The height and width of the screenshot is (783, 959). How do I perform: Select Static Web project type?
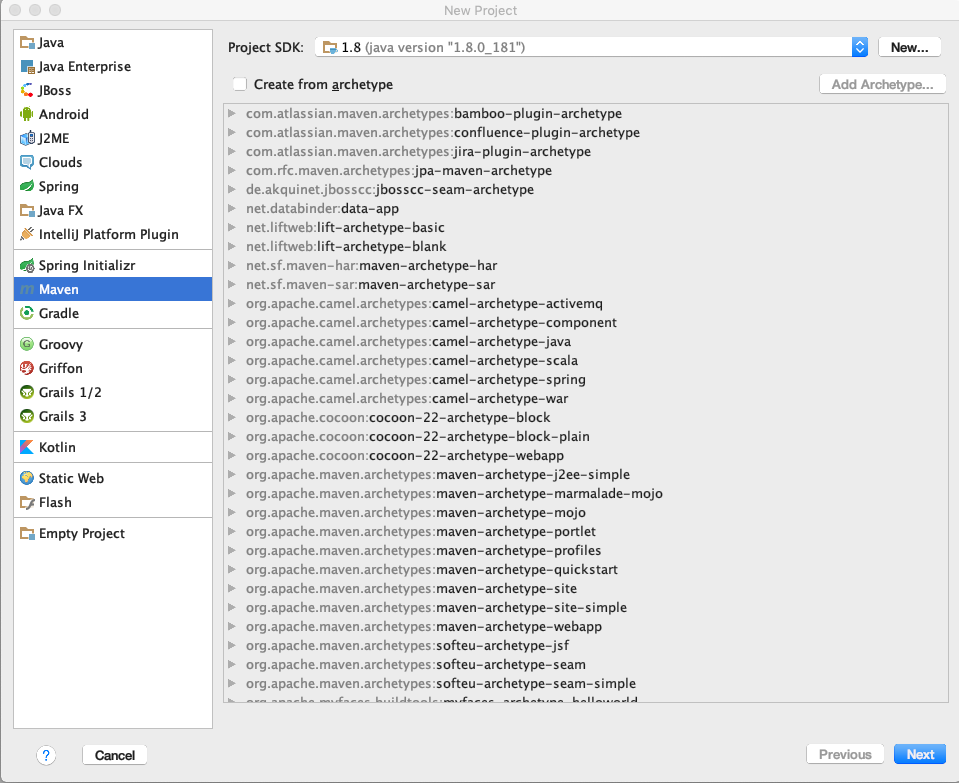click(71, 478)
